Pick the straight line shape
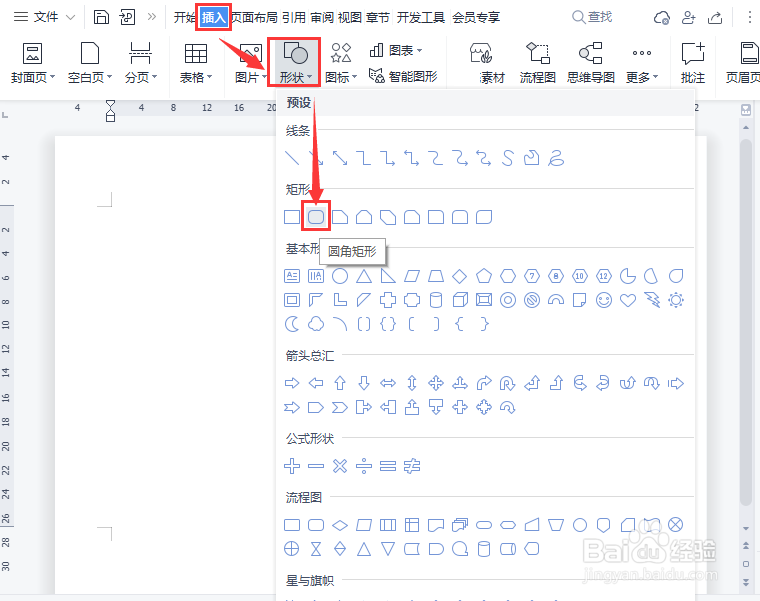 pyautogui.click(x=292, y=158)
